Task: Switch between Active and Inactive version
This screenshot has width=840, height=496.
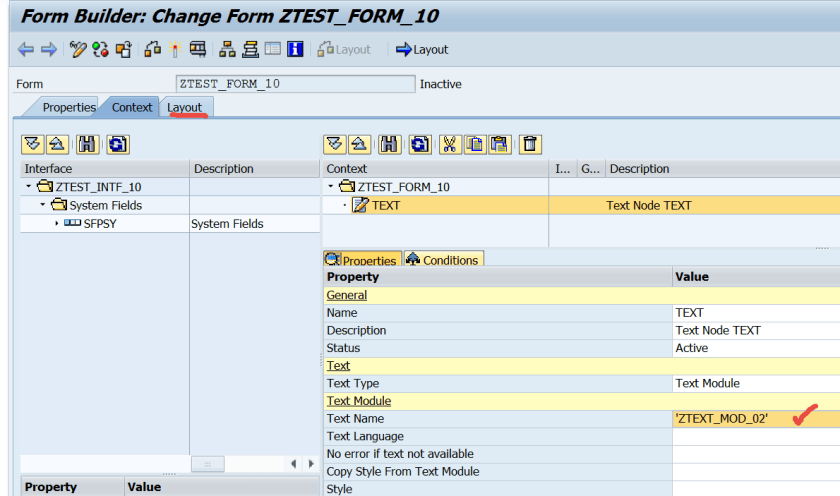Action: pyautogui.click(x=100, y=50)
